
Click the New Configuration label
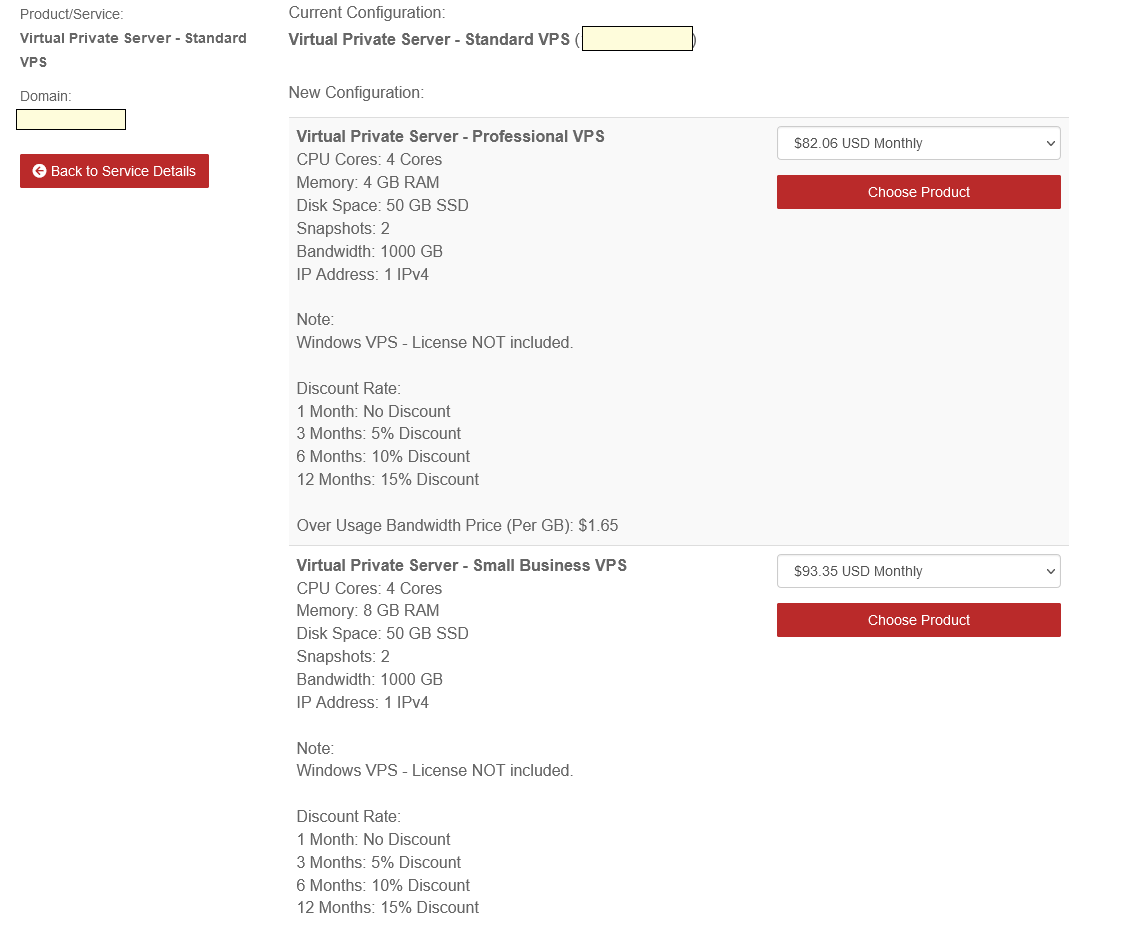click(356, 93)
